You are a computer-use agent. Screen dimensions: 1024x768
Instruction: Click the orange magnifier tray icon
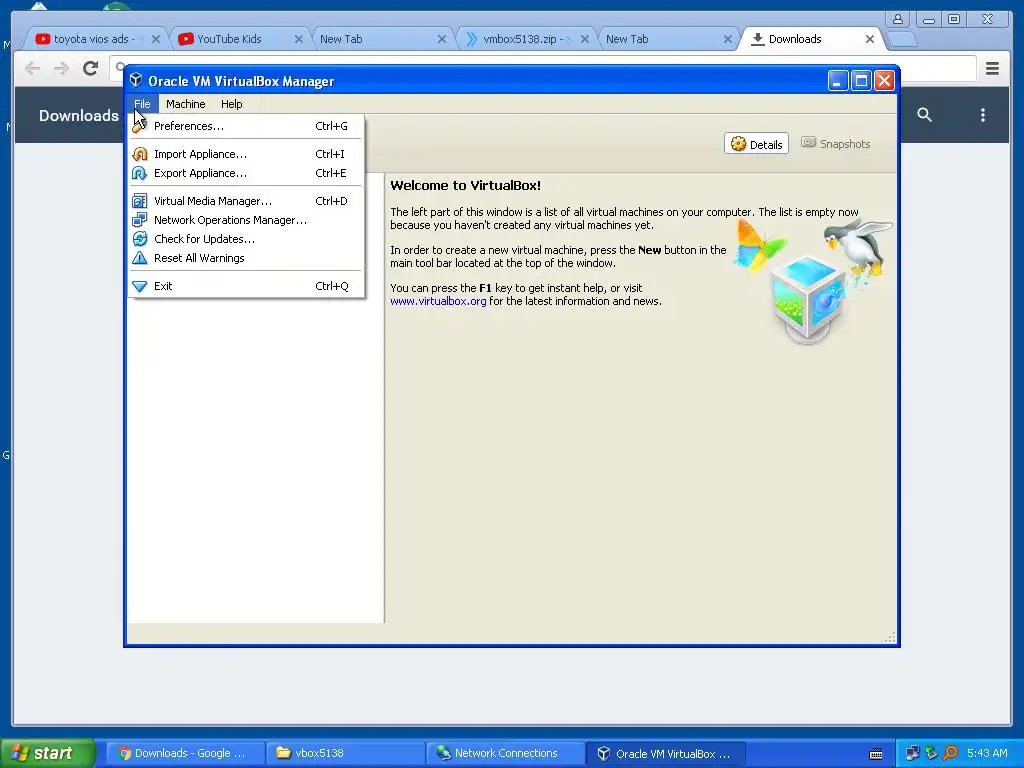tap(951, 753)
